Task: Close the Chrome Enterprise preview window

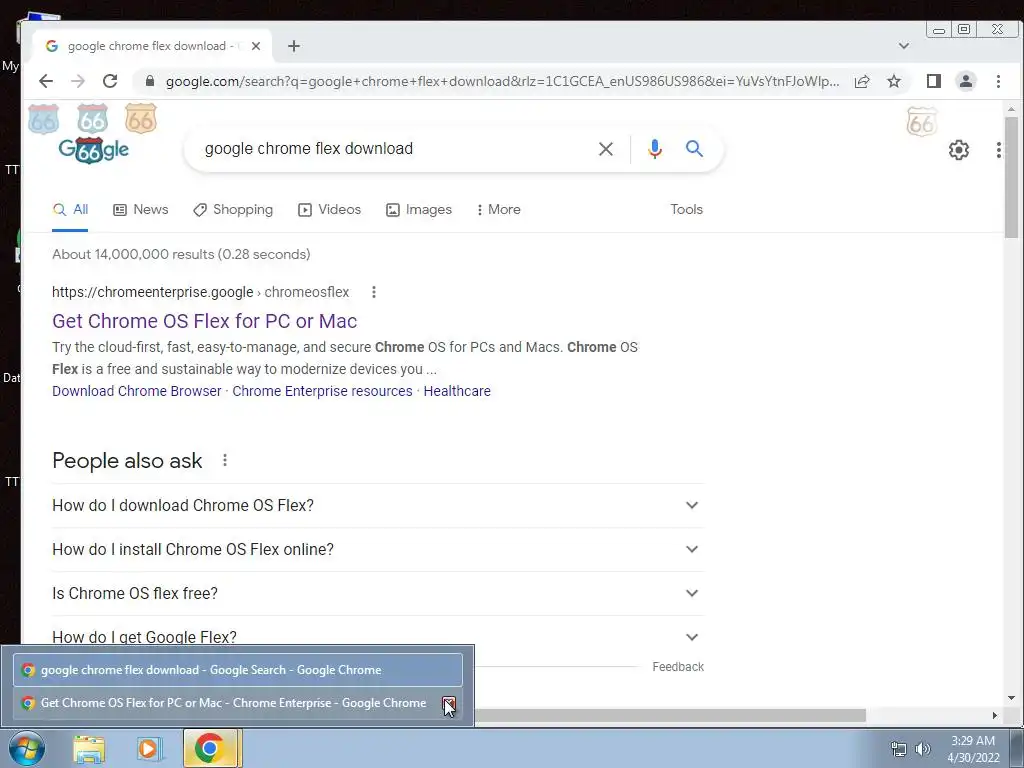Action: tap(449, 703)
